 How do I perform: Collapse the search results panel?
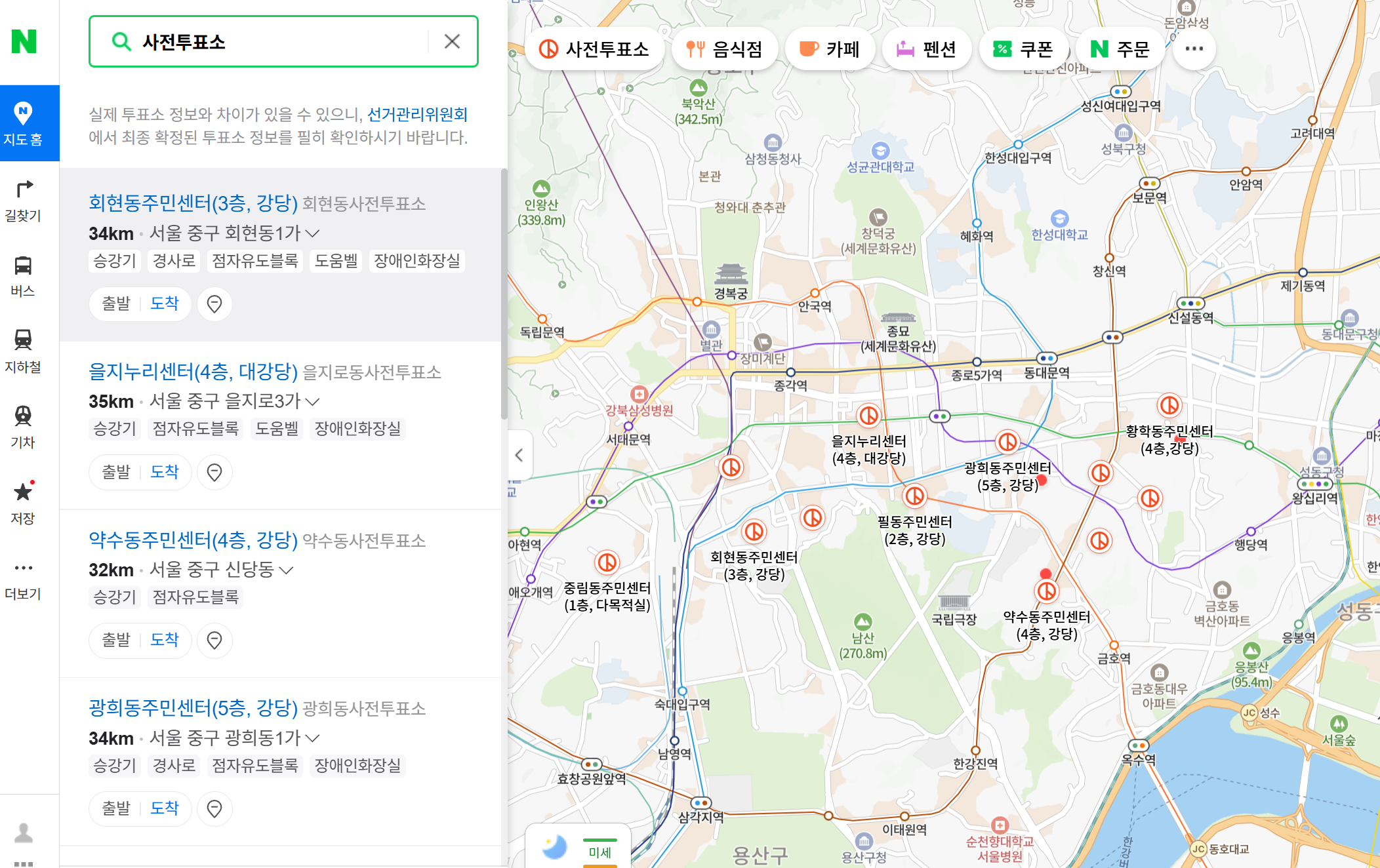(519, 455)
